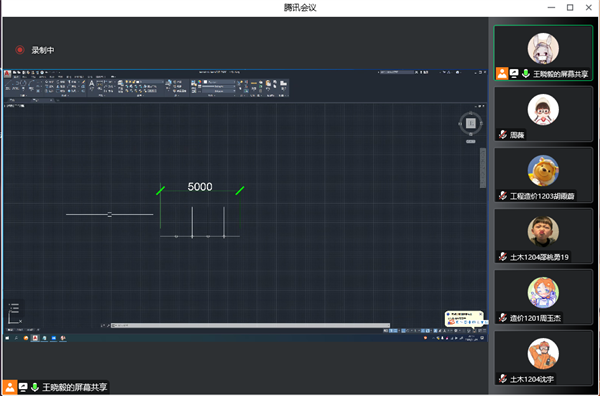Toggle muted microphone for 工程造价1203 participant
600x396 pixels.
tap(503, 196)
